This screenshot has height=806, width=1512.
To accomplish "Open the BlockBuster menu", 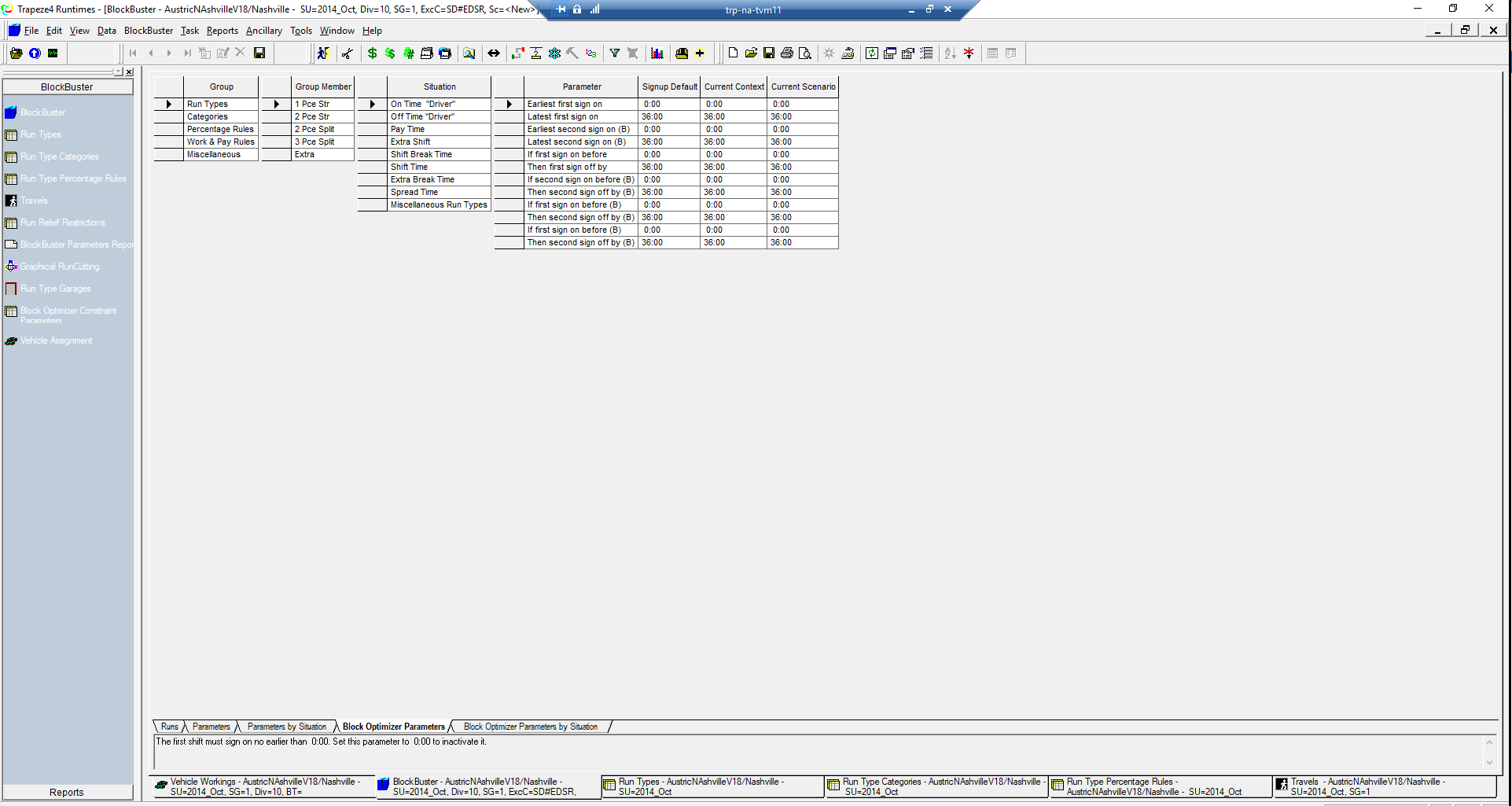I will pyautogui.click(x=148, y=31).
